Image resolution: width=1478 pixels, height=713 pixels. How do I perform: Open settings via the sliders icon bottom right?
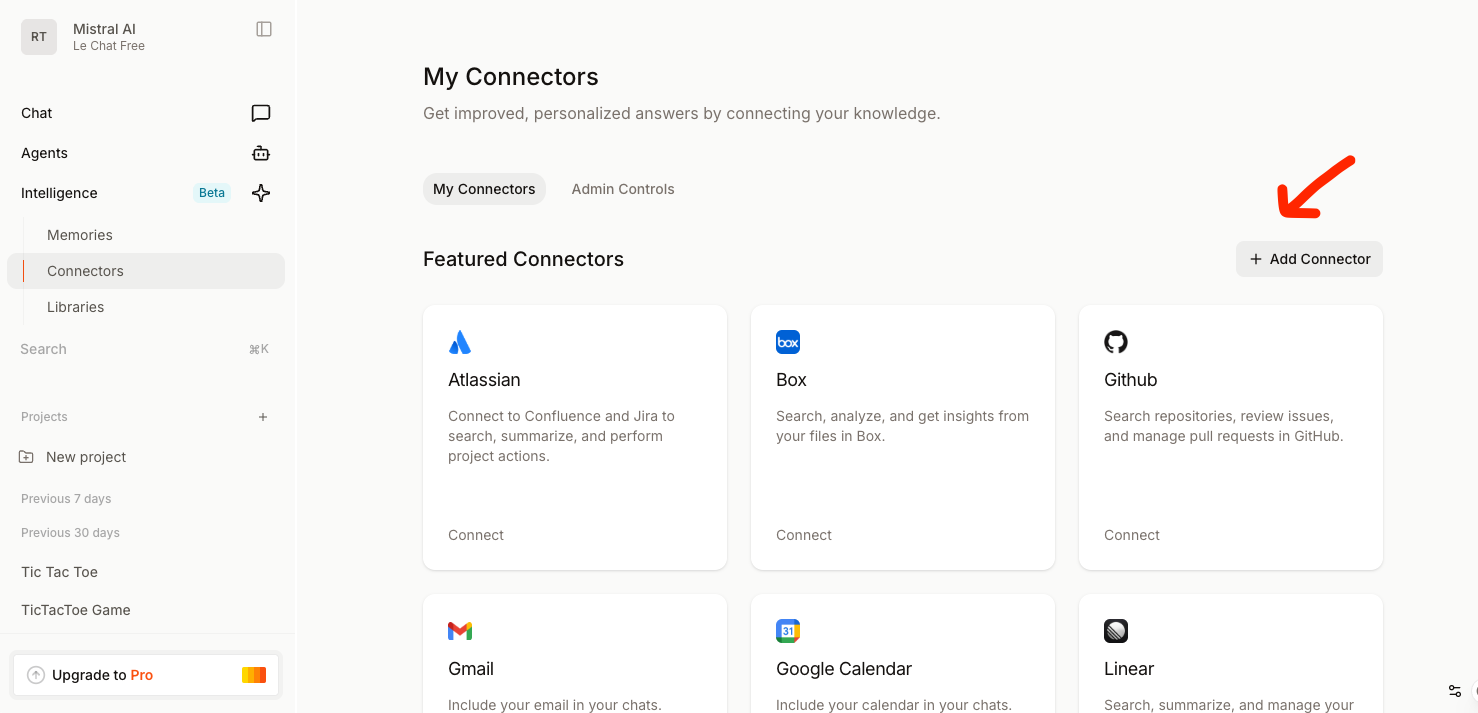(x=1455, y=691)
